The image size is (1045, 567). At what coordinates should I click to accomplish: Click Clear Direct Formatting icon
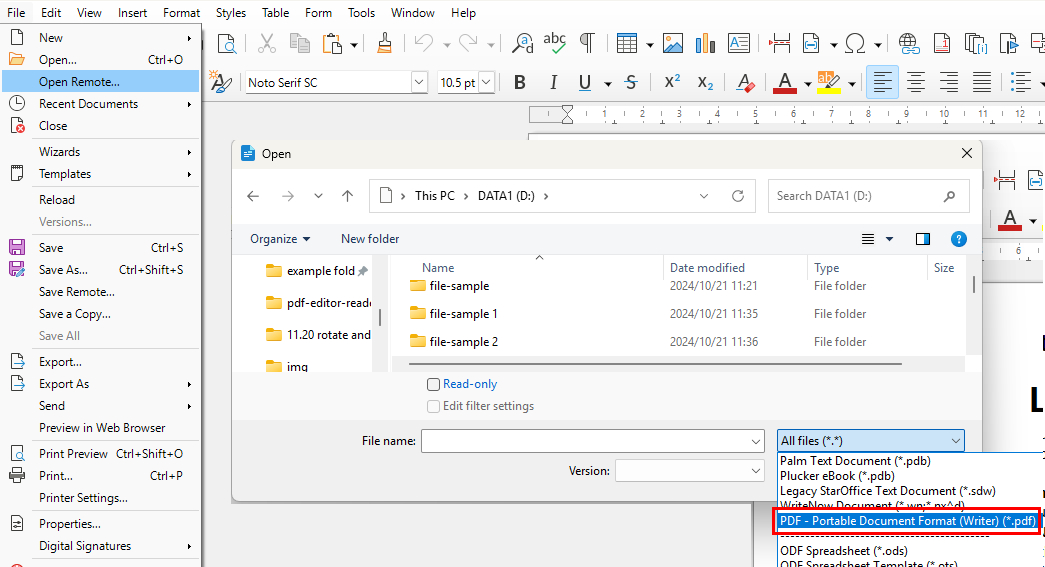(x=745, y=83)
